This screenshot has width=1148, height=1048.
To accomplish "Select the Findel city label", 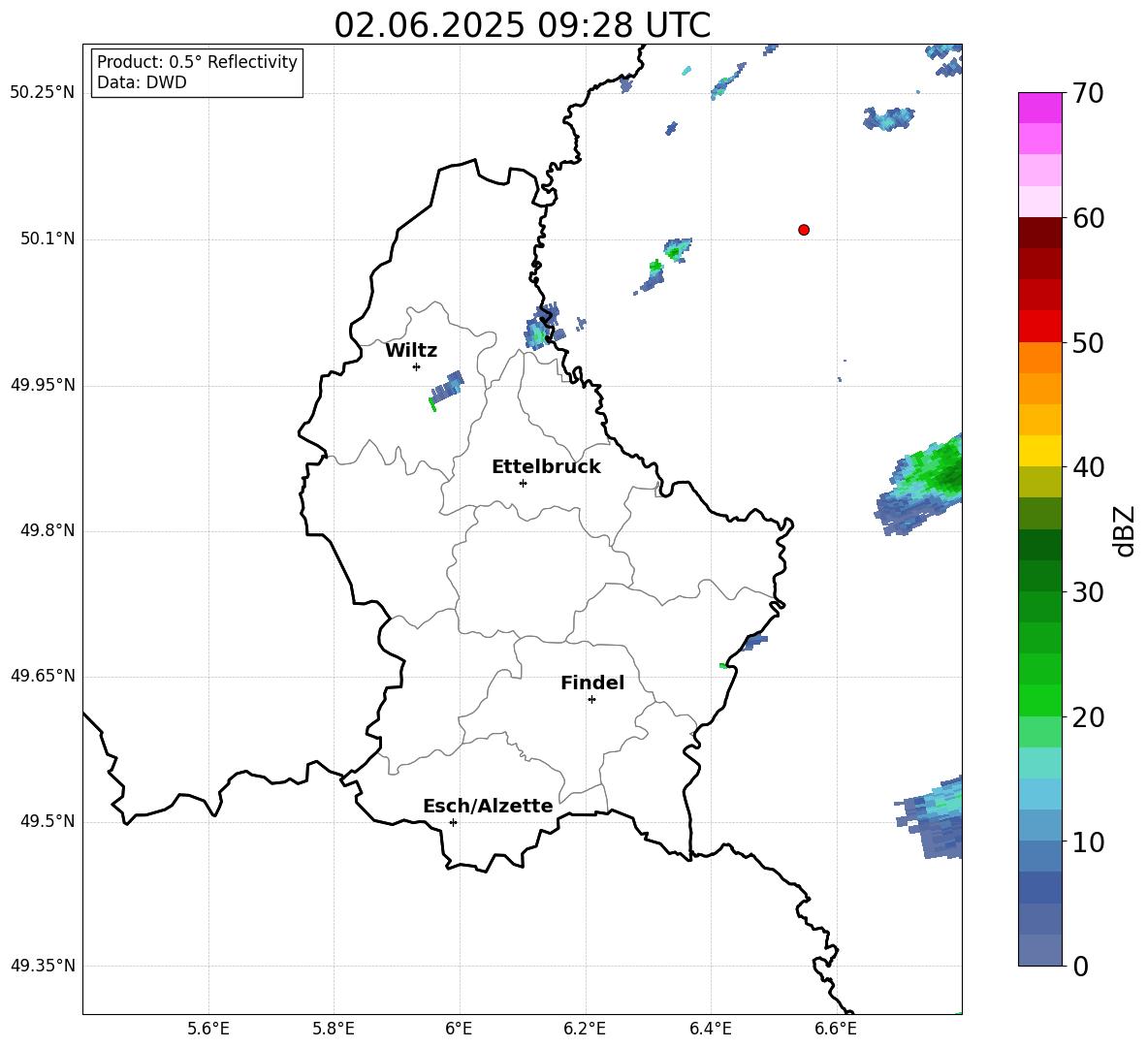I will pos(592,683).
